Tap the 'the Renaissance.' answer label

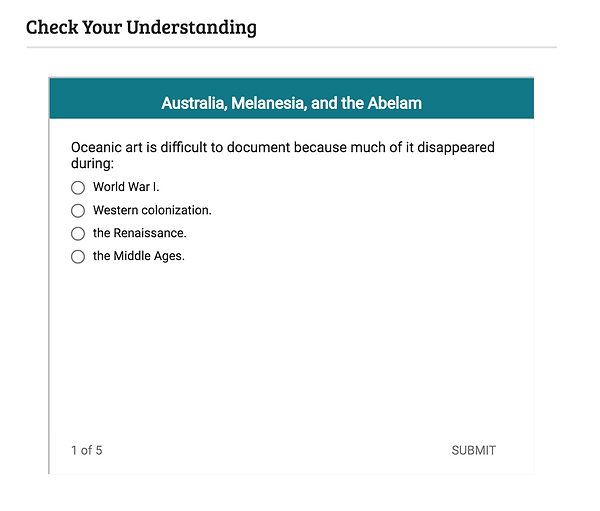click(139, 233)
